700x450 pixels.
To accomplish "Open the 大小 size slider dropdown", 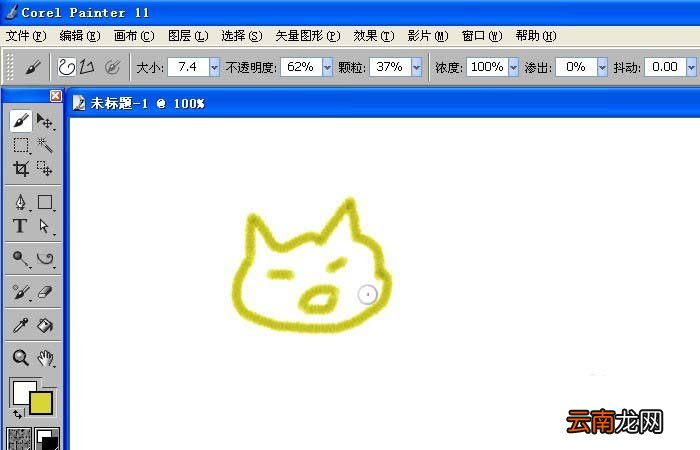I will click(215, 67).
